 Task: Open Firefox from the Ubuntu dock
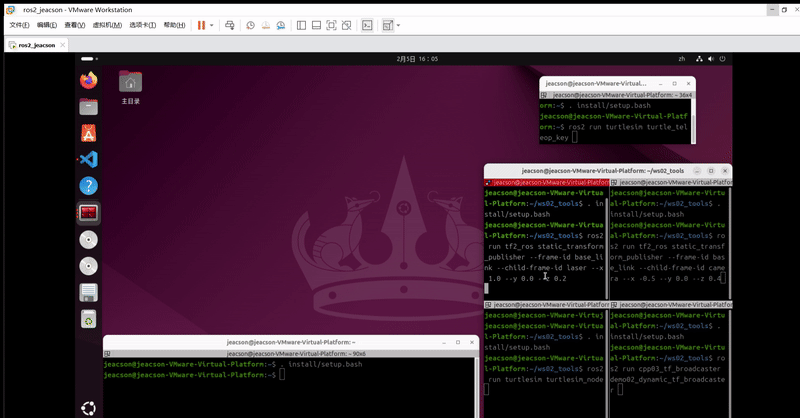point(88,80)
